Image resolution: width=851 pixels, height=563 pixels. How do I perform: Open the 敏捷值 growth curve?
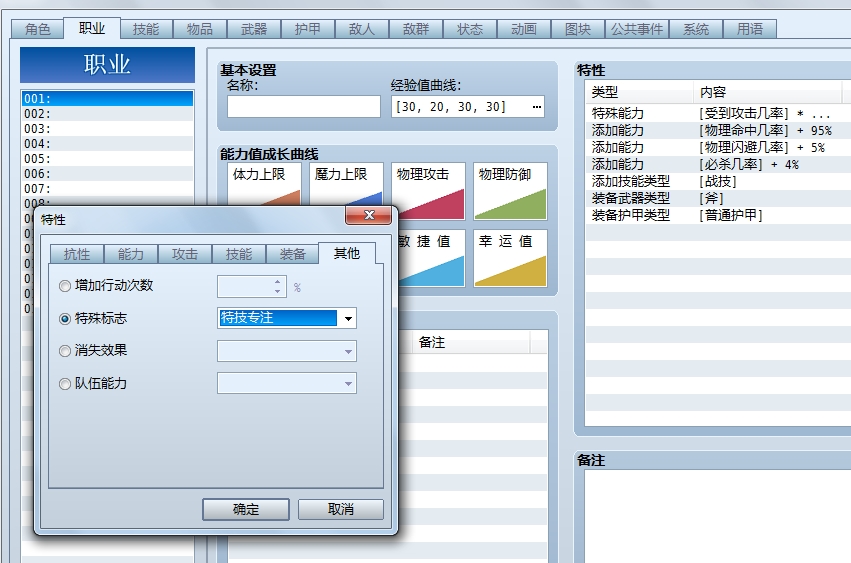pos(432,258)
